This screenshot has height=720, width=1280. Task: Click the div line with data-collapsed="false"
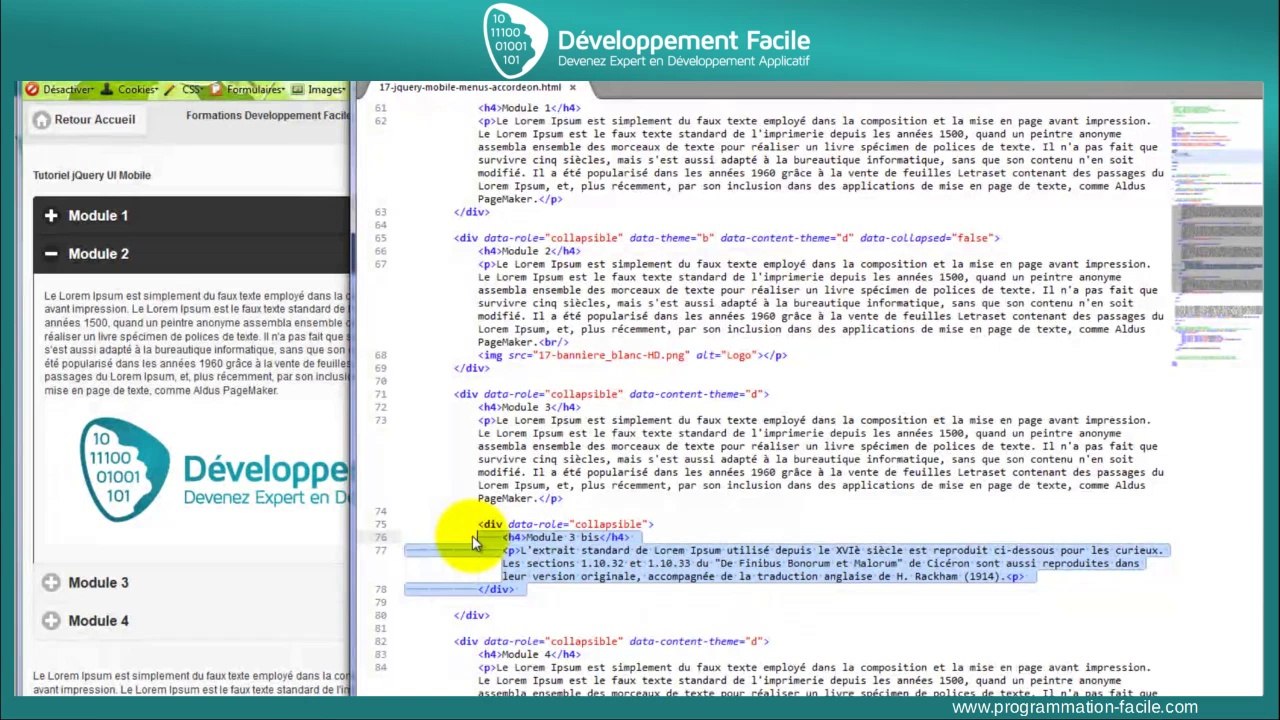point(727,238)
